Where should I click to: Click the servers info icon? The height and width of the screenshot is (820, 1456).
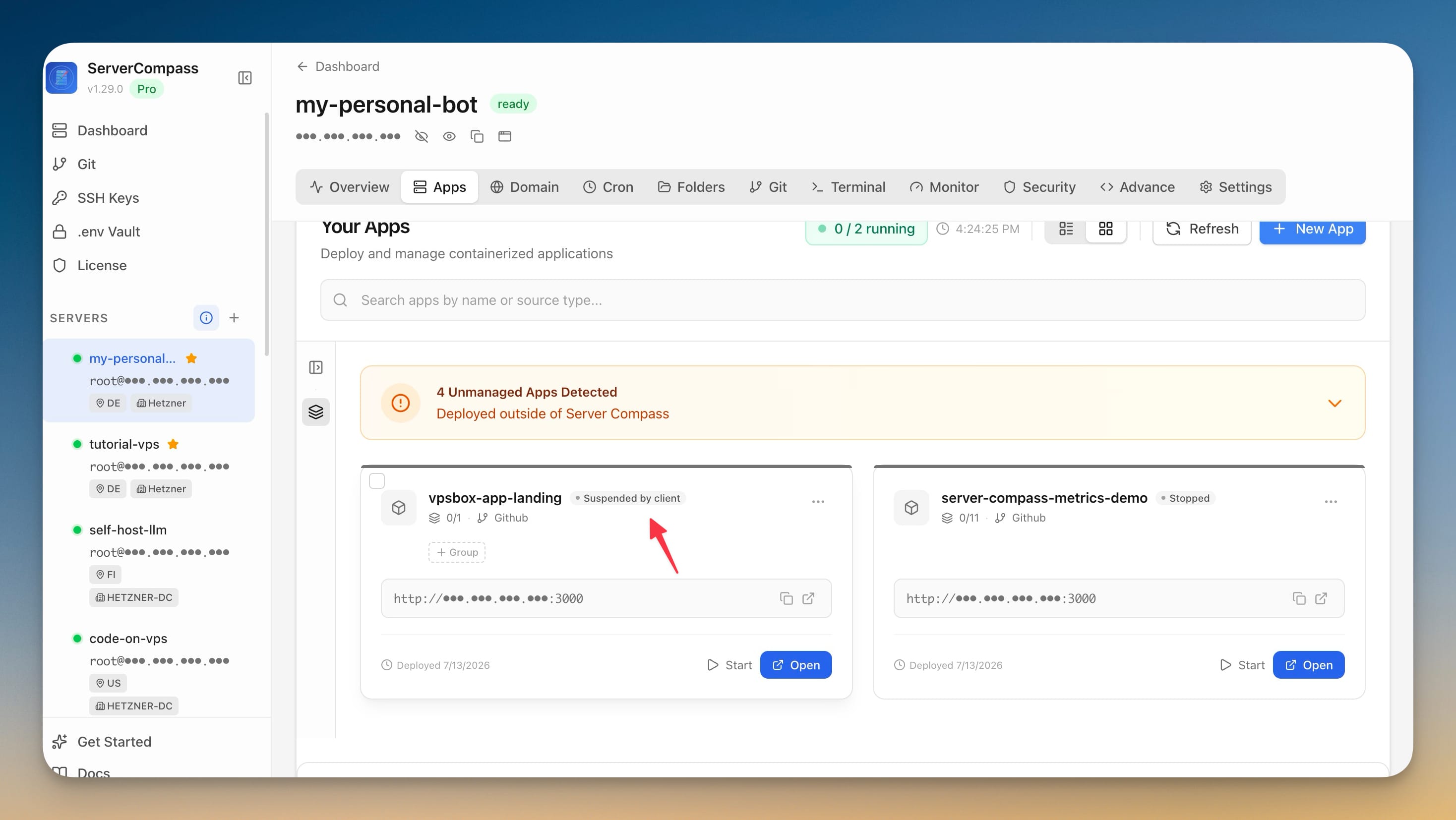click(206, 318)
